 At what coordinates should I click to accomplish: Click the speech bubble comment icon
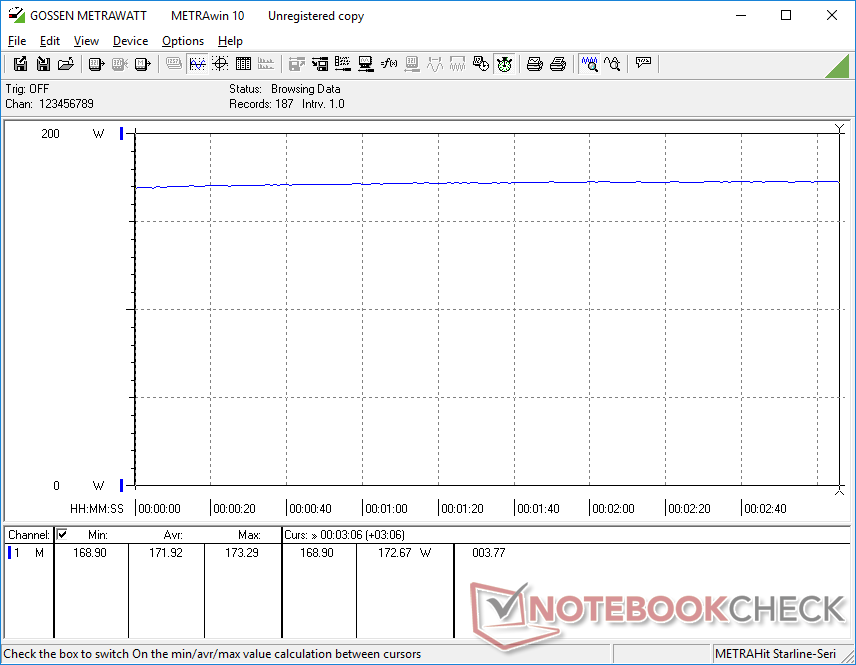[x=643, y=63]
